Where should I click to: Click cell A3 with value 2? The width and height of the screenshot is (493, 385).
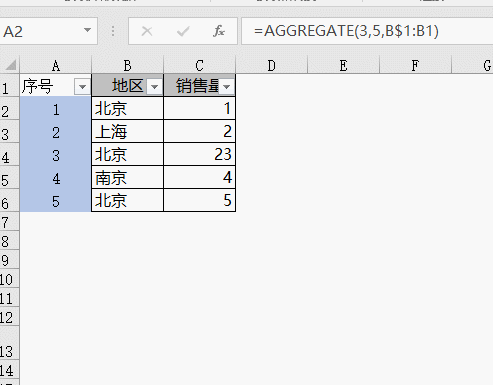[x=55, y=132]
